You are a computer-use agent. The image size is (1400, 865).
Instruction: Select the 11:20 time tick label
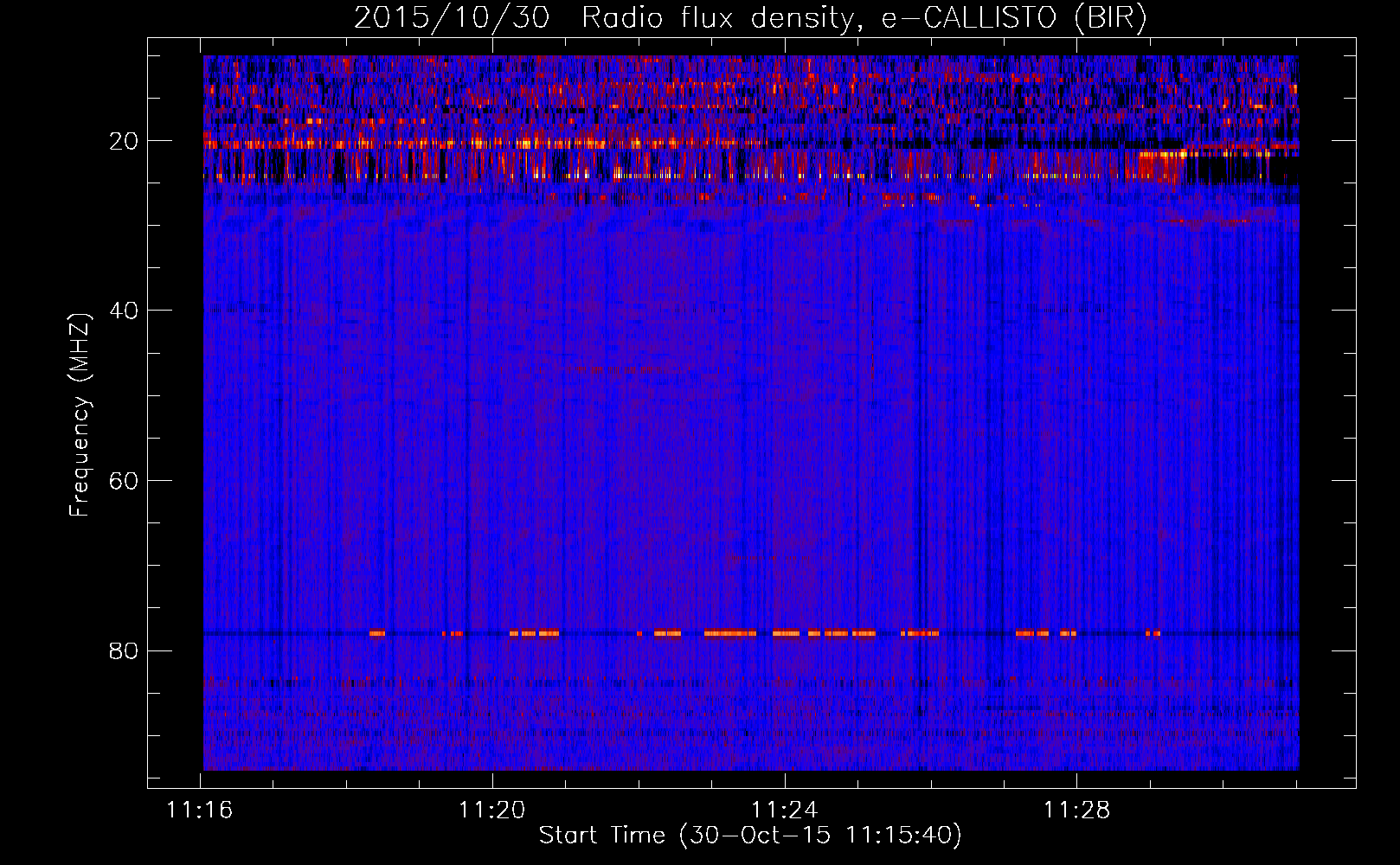pyautogui.click(x=492, y=811)
